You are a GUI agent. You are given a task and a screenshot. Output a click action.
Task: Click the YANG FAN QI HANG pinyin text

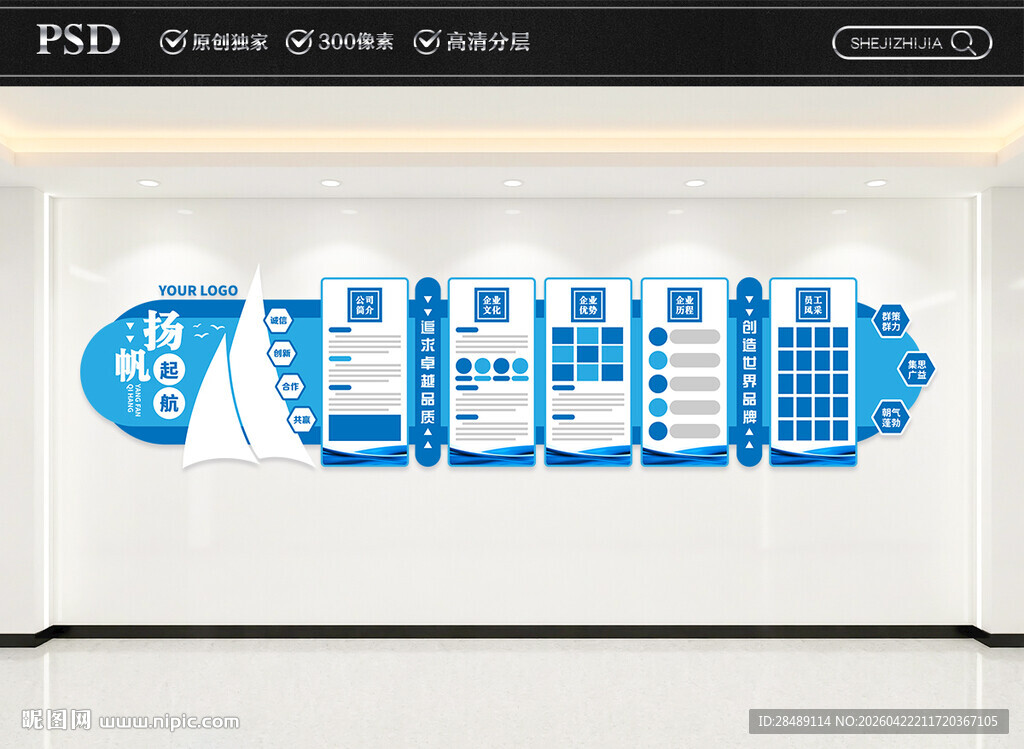pos(134,398)
